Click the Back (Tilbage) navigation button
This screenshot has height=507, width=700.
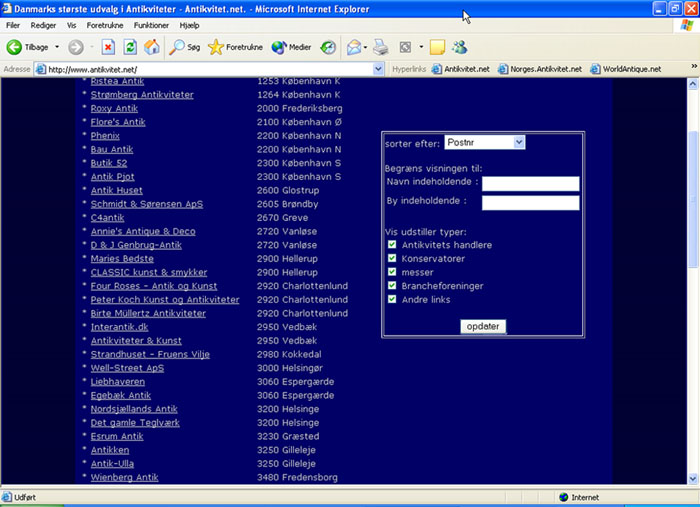click(28, 47)
